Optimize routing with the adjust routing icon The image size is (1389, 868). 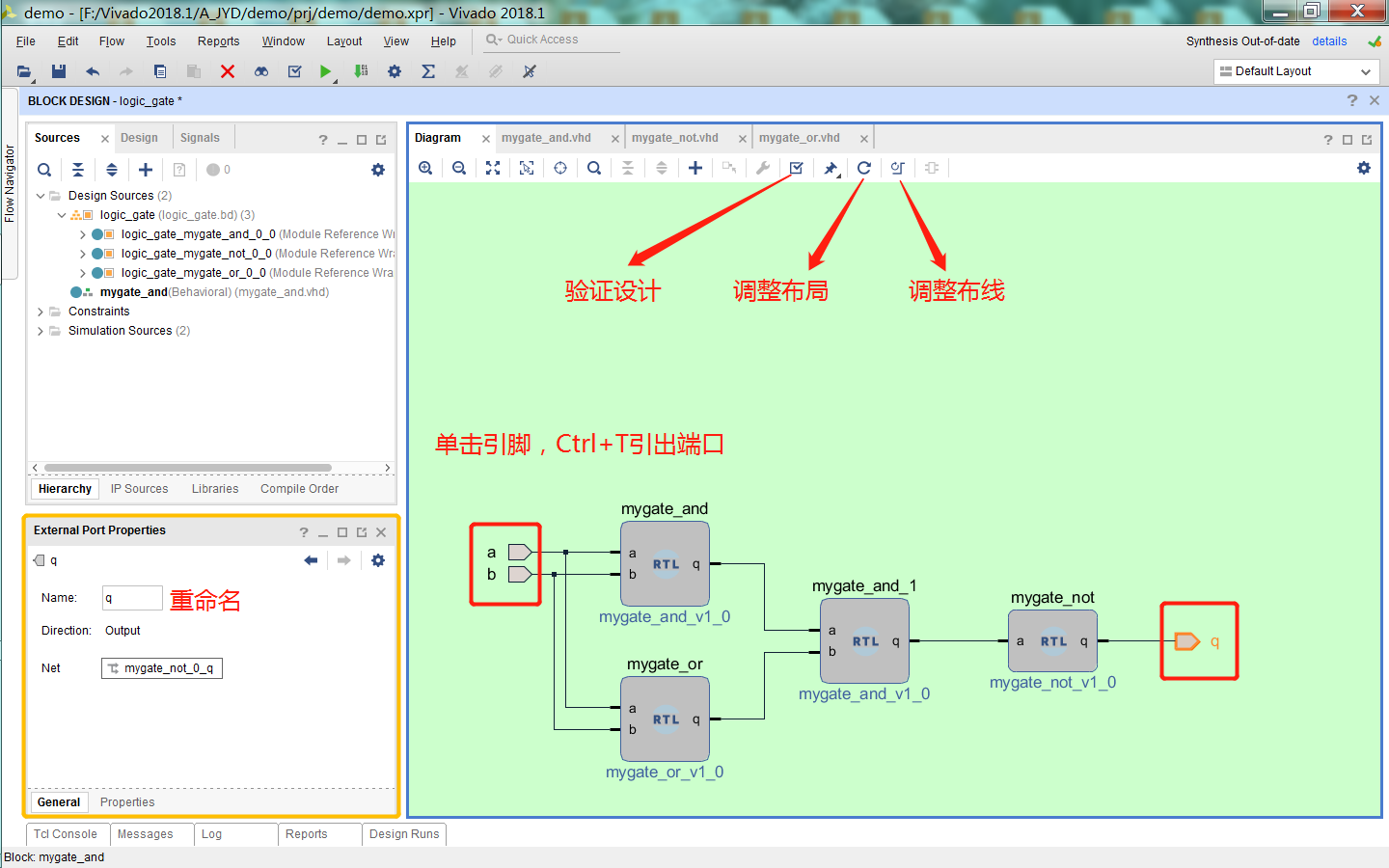pyautogui.click(x=897, y=168)
